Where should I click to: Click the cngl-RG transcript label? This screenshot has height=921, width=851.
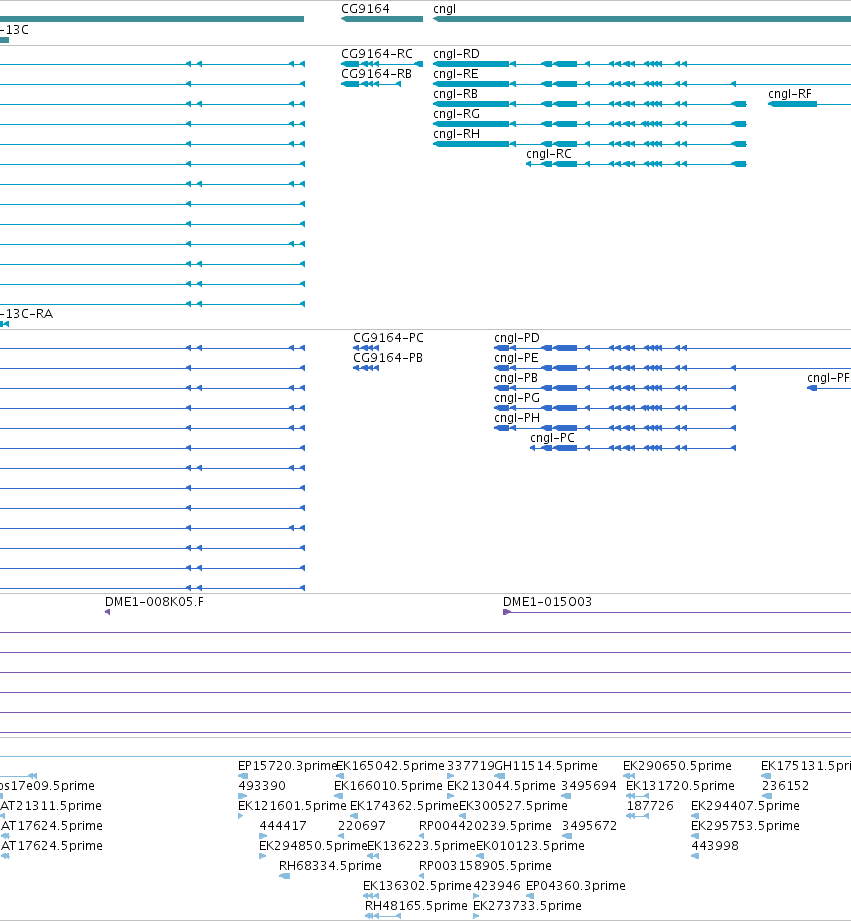pyautogui.click(x=456, y=113)
